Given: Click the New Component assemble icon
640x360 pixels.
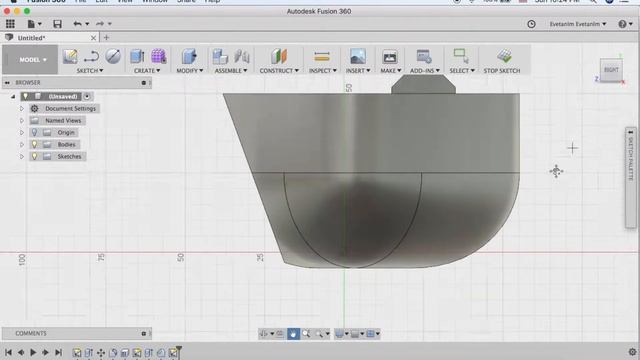Looking at the screenshot, I should pyautogui.click(x=220, y=56).
